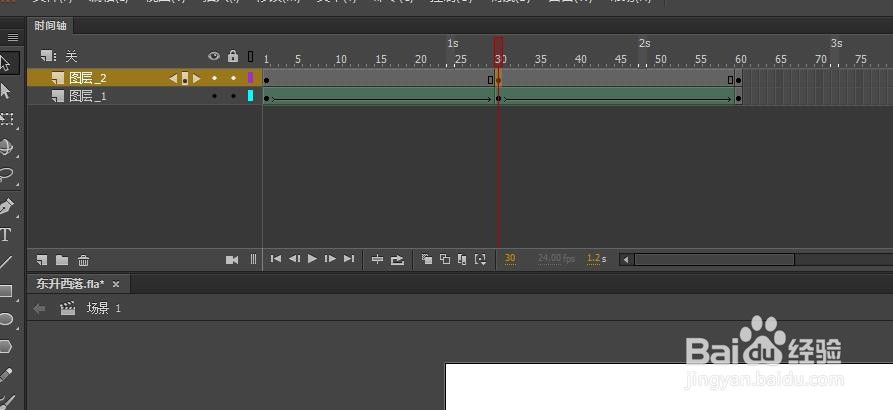This screenshot has width=893, height=410.
Task: Select the Line tool
Action: coord(6,263)
